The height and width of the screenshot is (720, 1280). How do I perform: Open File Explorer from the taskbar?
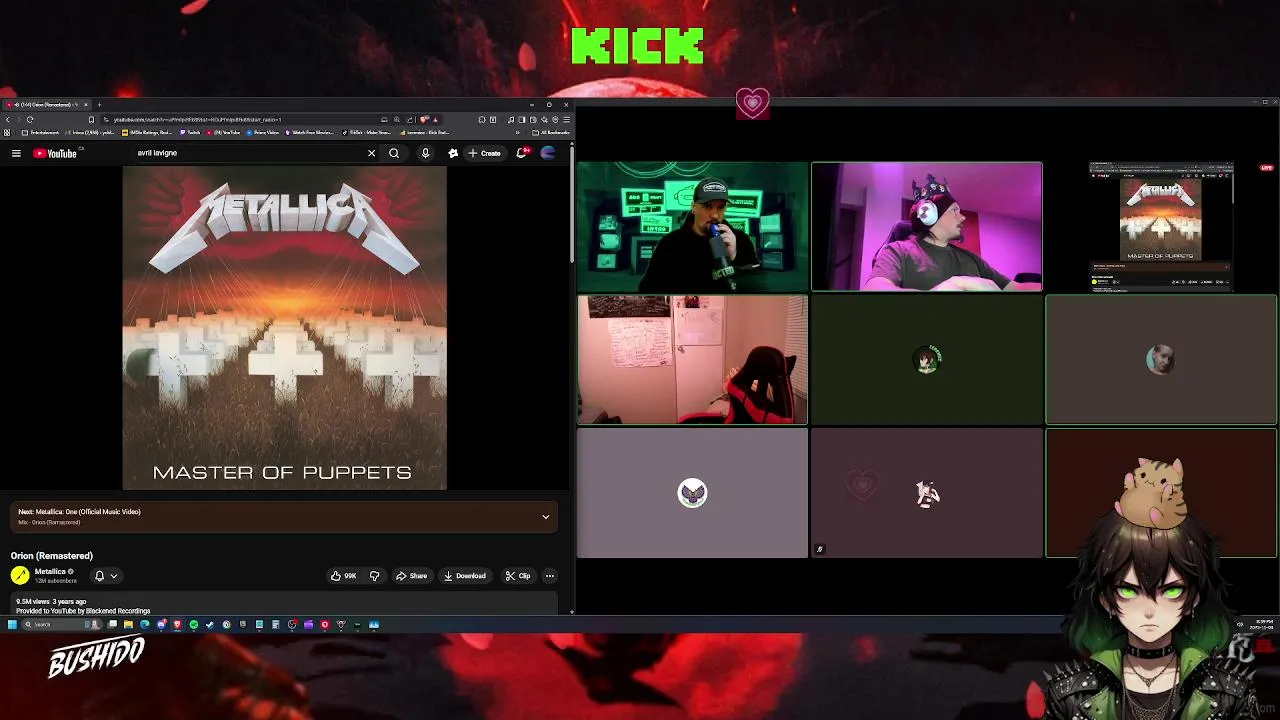pyautogui.click(x=128, y=624)
